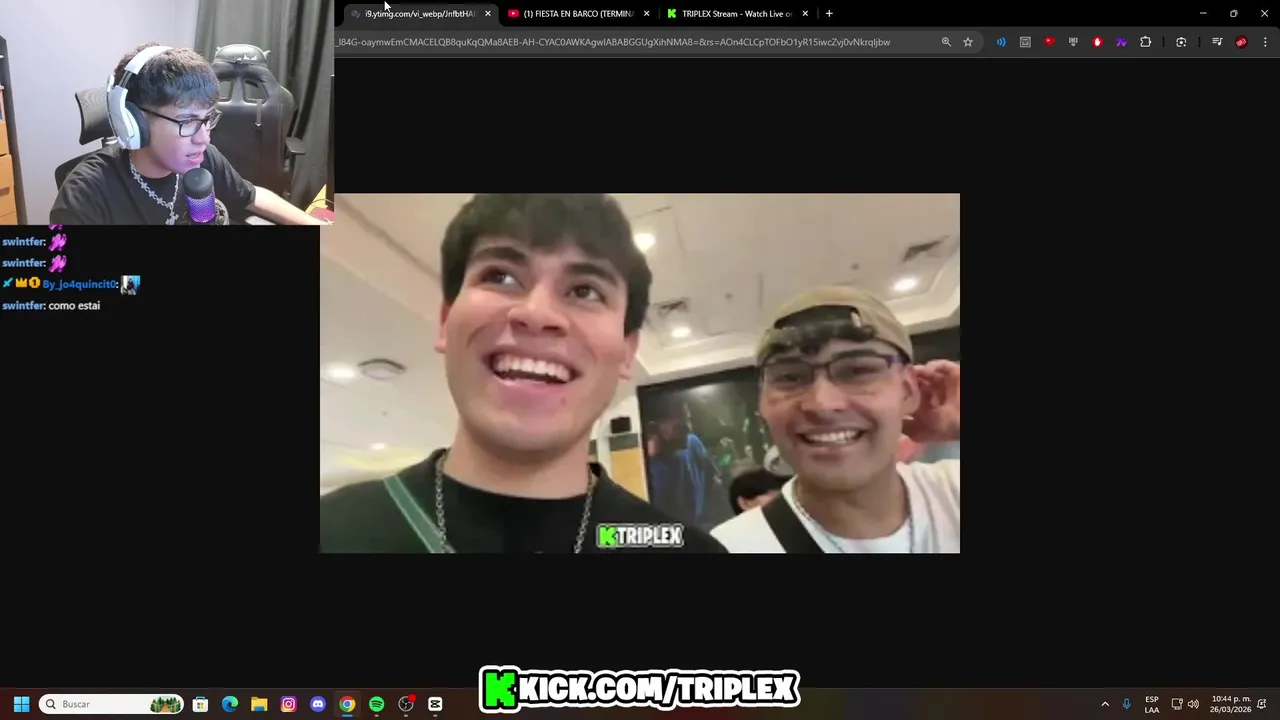Expand the hidden system tray icons chevron
Screen dimensions: 1280x720
[x=1105, y=704]
